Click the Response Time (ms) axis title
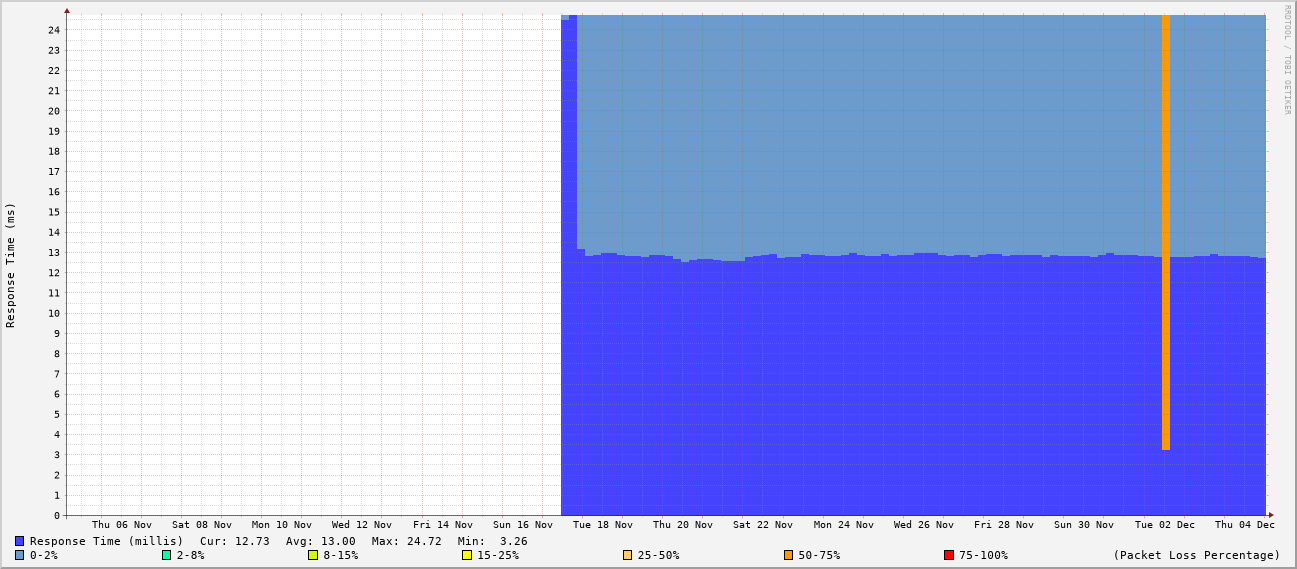 (x=11, y=265)
